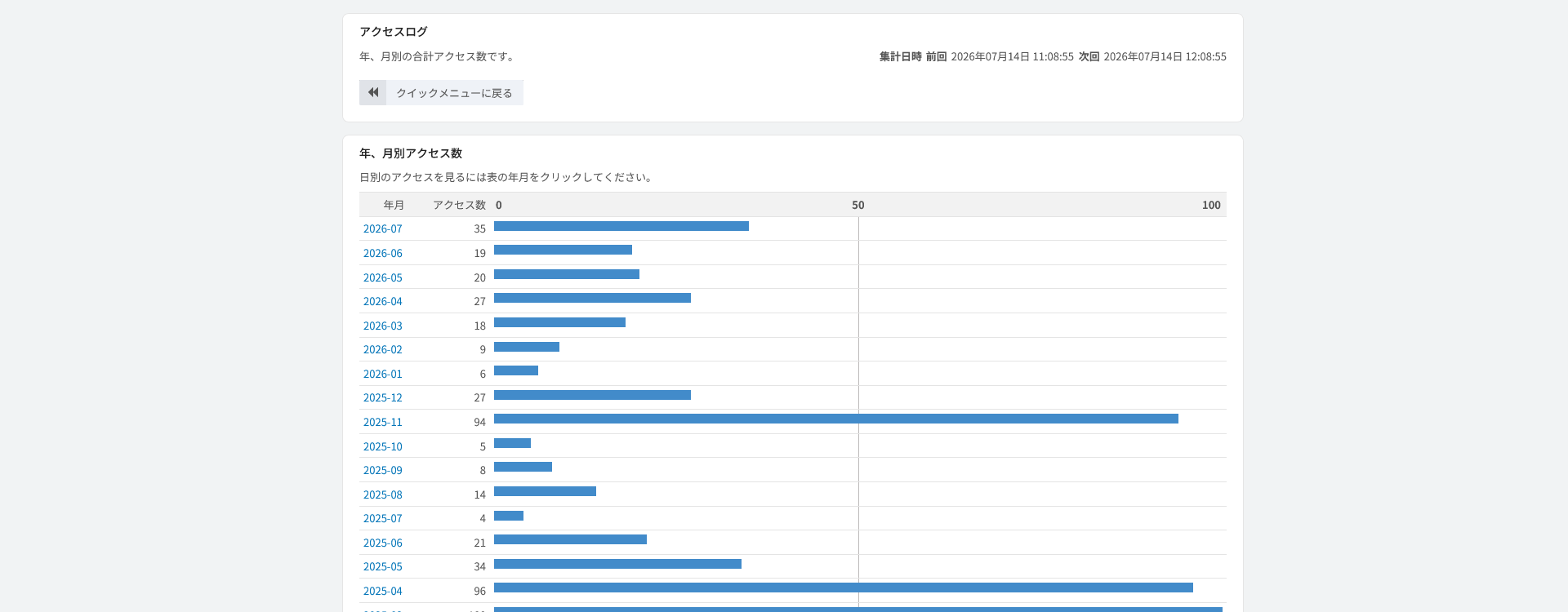Click the アクセス数 column header
The image size is (1568, 612).
[459, 206]
